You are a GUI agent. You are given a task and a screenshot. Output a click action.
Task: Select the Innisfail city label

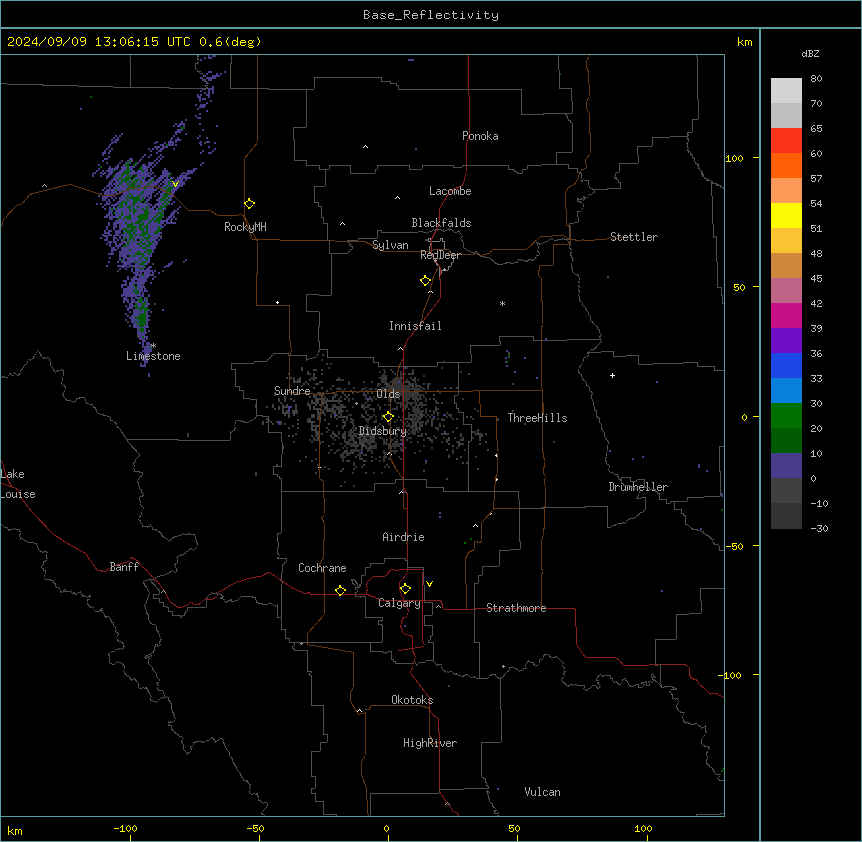click(415, 326)
